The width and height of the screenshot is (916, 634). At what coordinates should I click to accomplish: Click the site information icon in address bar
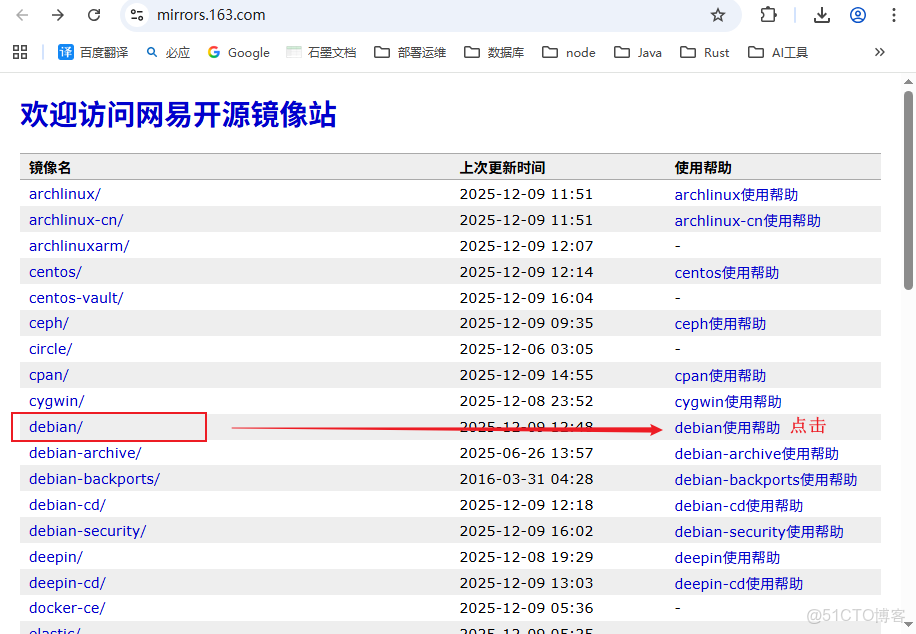[x=135, y=15]
